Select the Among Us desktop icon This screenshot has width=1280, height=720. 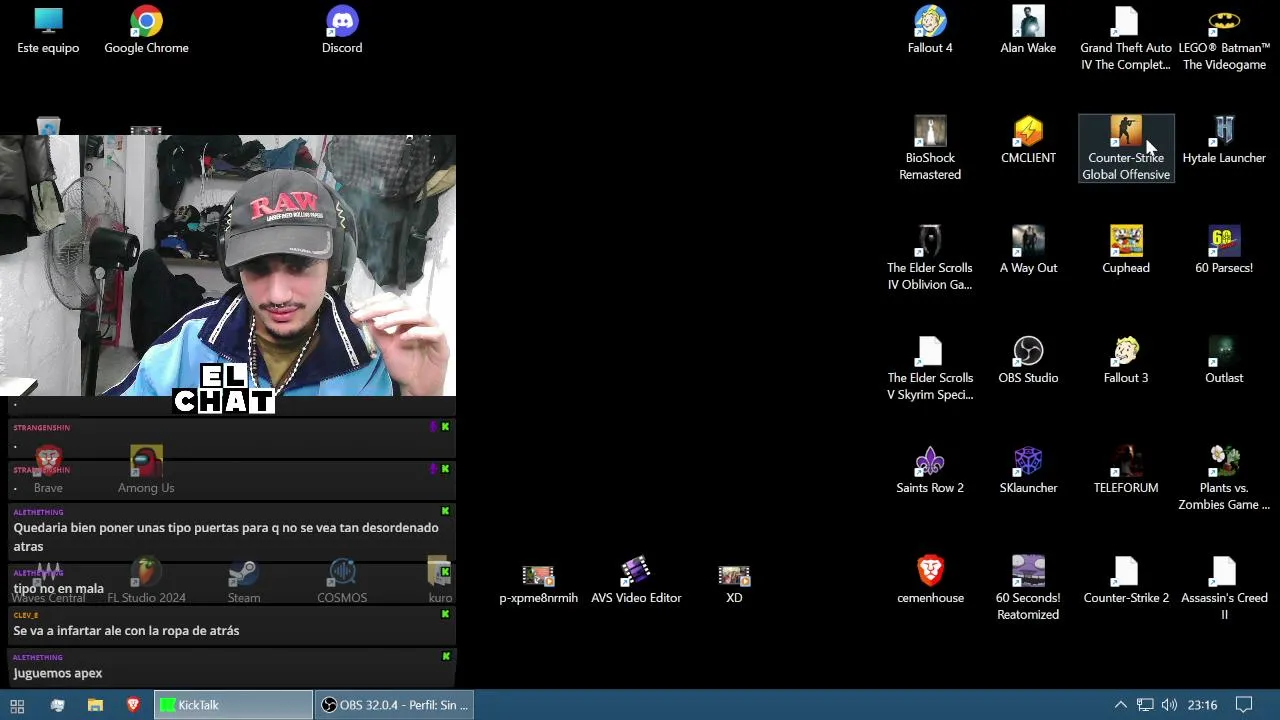click(x=146, y=471)
